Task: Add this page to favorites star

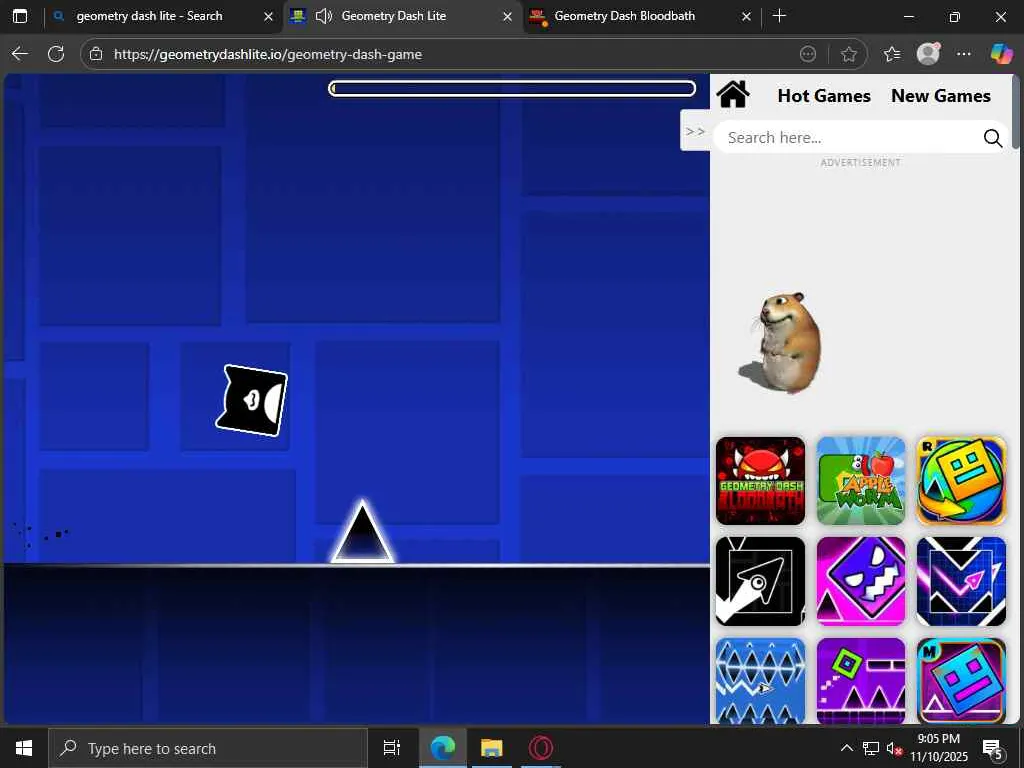Action: pyautogui.click(x=848, y=54)
